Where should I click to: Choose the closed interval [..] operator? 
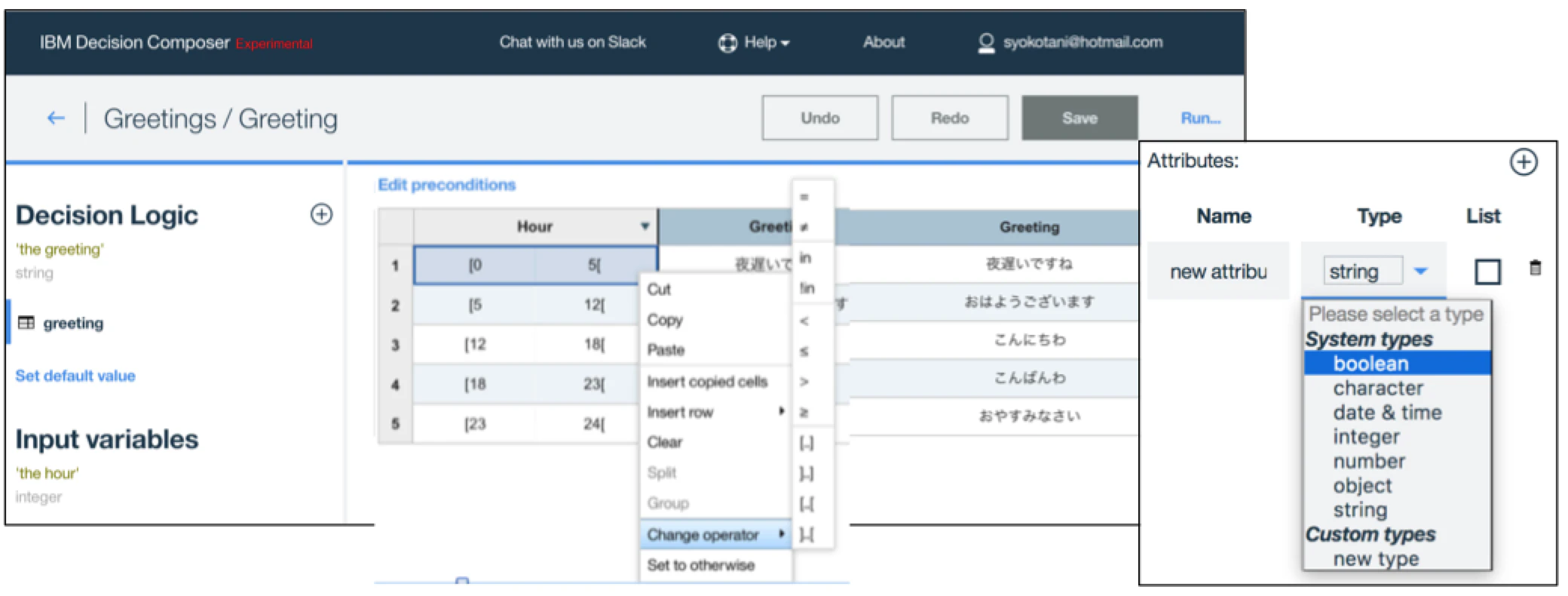click(x=807, y=444)
